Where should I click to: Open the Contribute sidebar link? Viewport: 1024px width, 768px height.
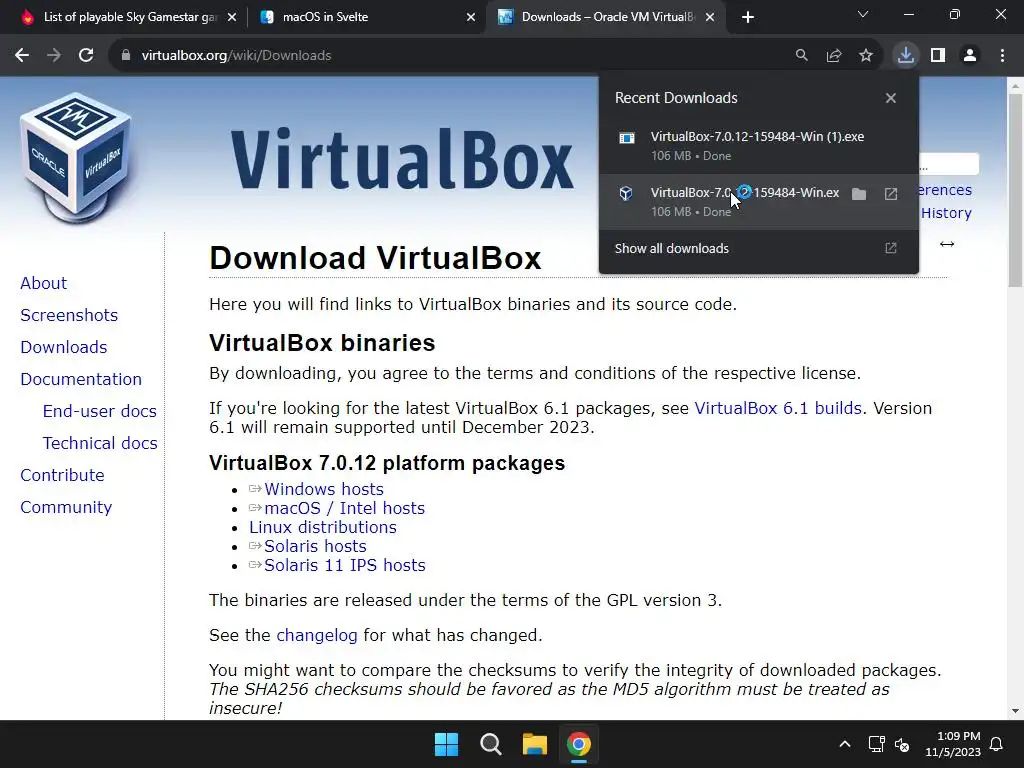[62, 475]
